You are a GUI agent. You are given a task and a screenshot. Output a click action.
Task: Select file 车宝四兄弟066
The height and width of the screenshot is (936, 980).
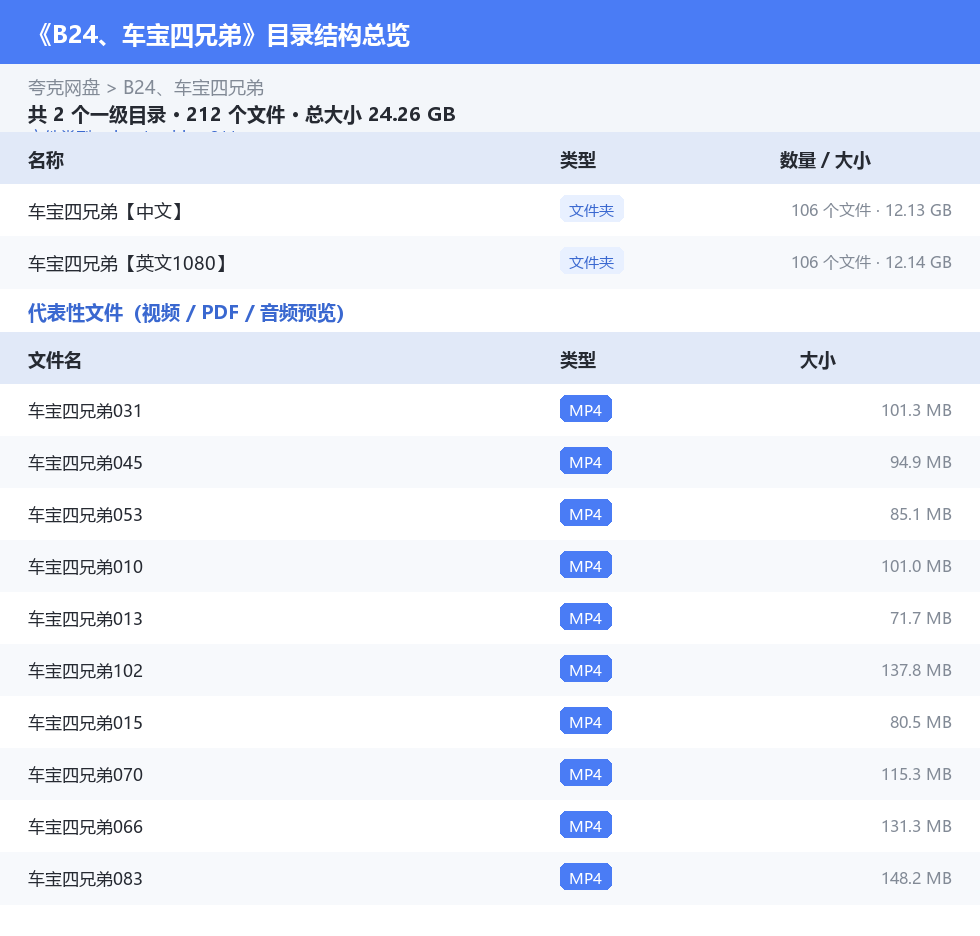(85, 826)
